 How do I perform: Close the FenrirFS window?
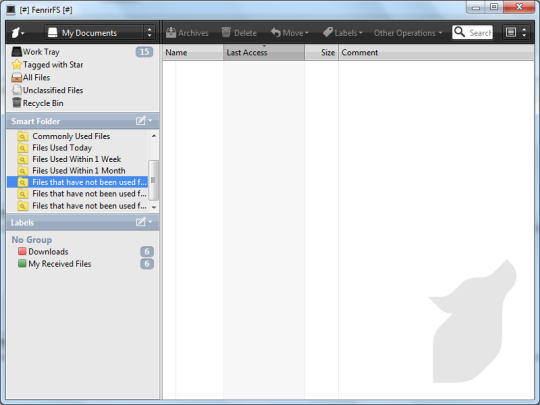tap(519, 7)
